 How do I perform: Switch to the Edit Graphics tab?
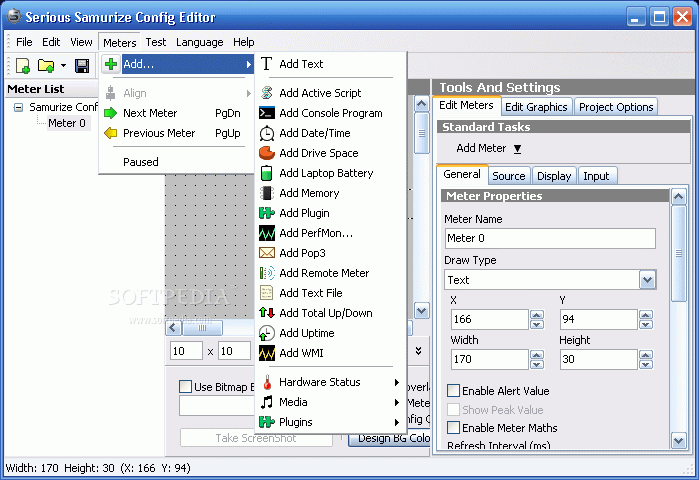point(536,107)
